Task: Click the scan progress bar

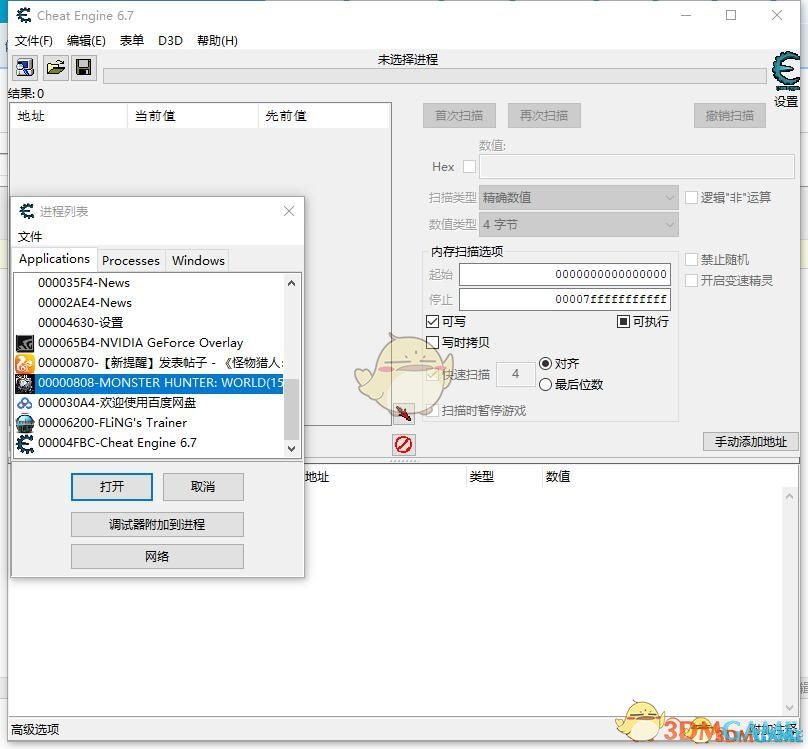Action: [x=435, y=76]
